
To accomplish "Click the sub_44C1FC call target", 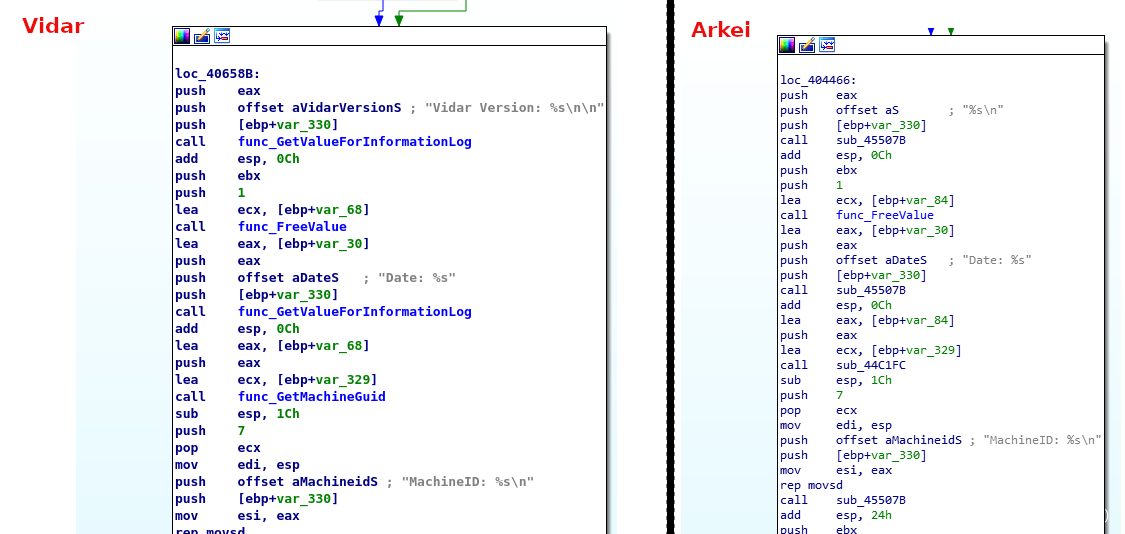I will [x=871, y=365].
